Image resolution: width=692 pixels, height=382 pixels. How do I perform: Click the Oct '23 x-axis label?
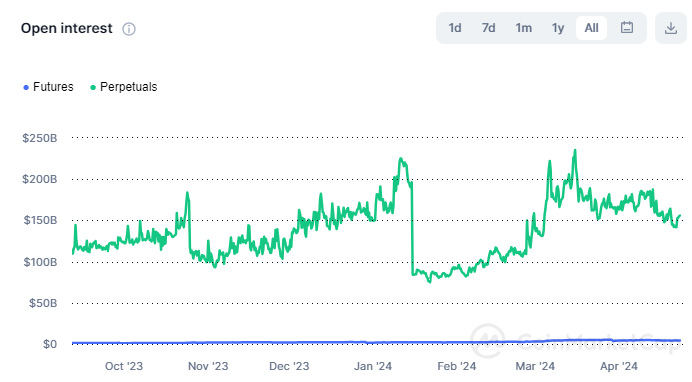click(x=124, y=366)
